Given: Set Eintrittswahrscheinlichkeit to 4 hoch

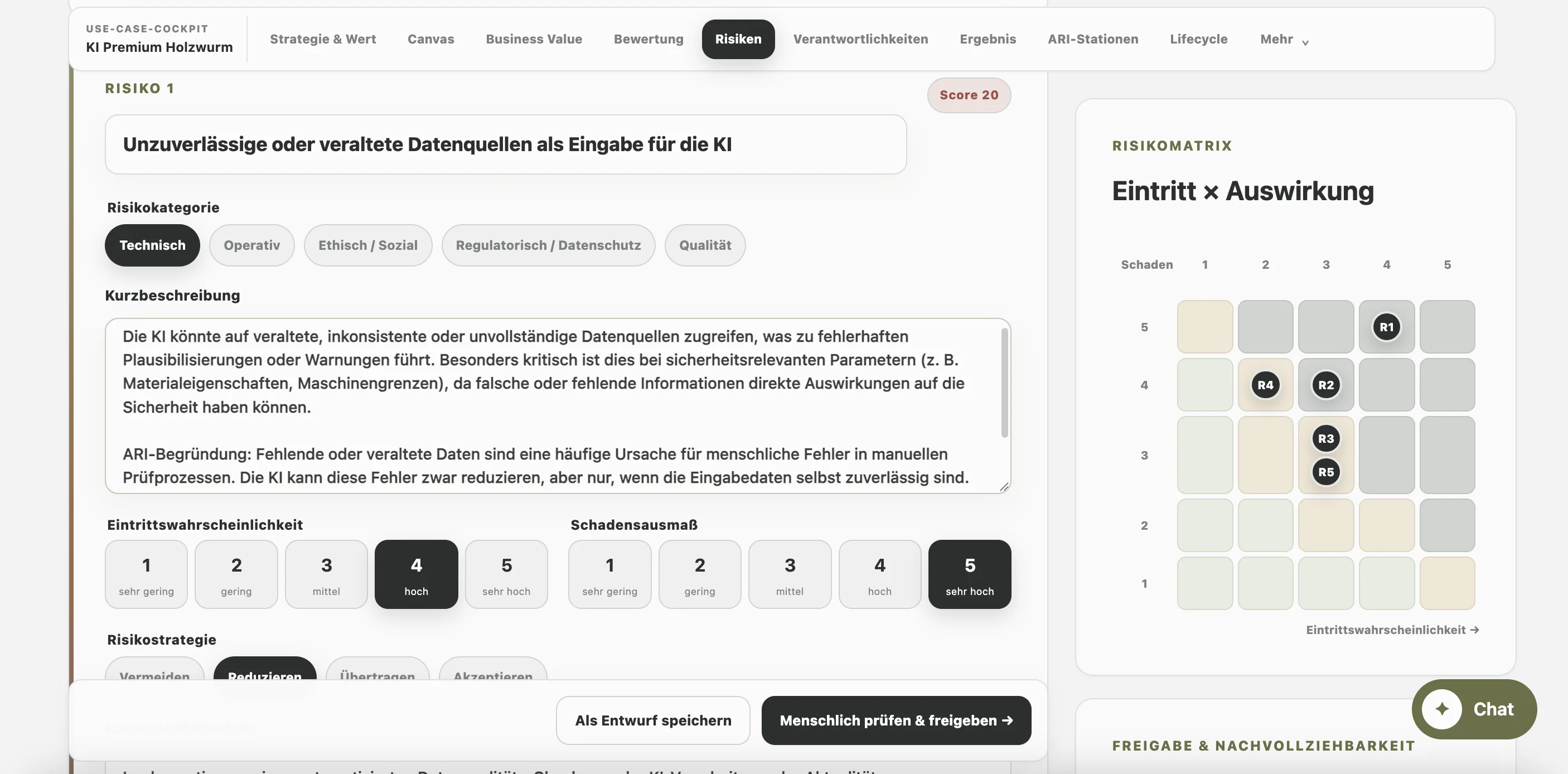Looking at the screenshot, I should pos(417,574).
